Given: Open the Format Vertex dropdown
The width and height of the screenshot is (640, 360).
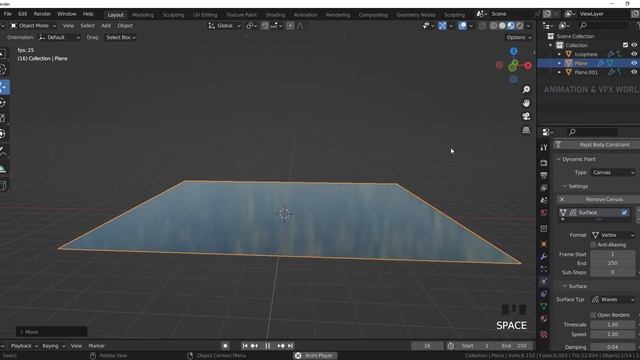Looking at the screenshot, I should 613,235.
